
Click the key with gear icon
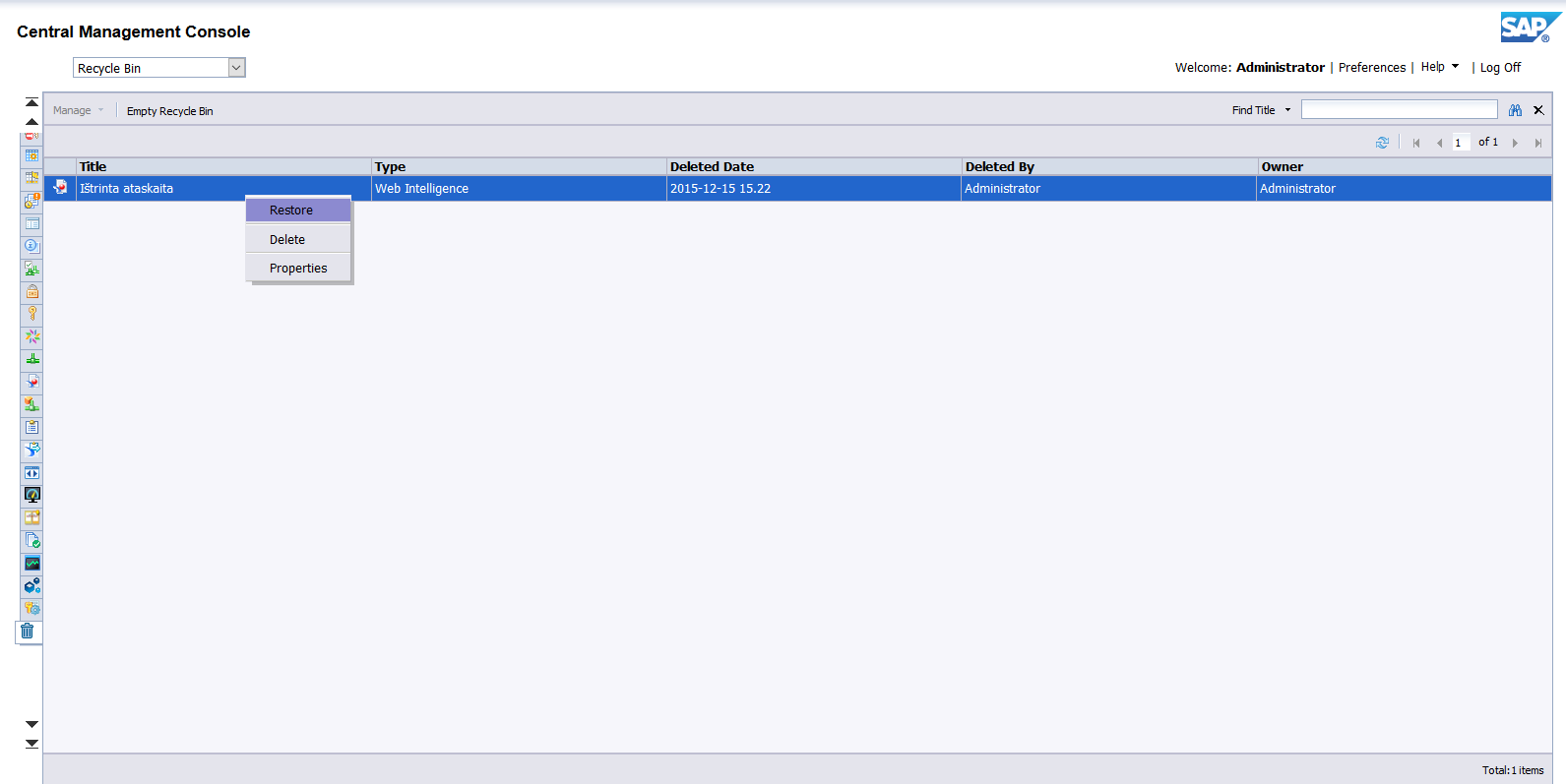point(31,608)
